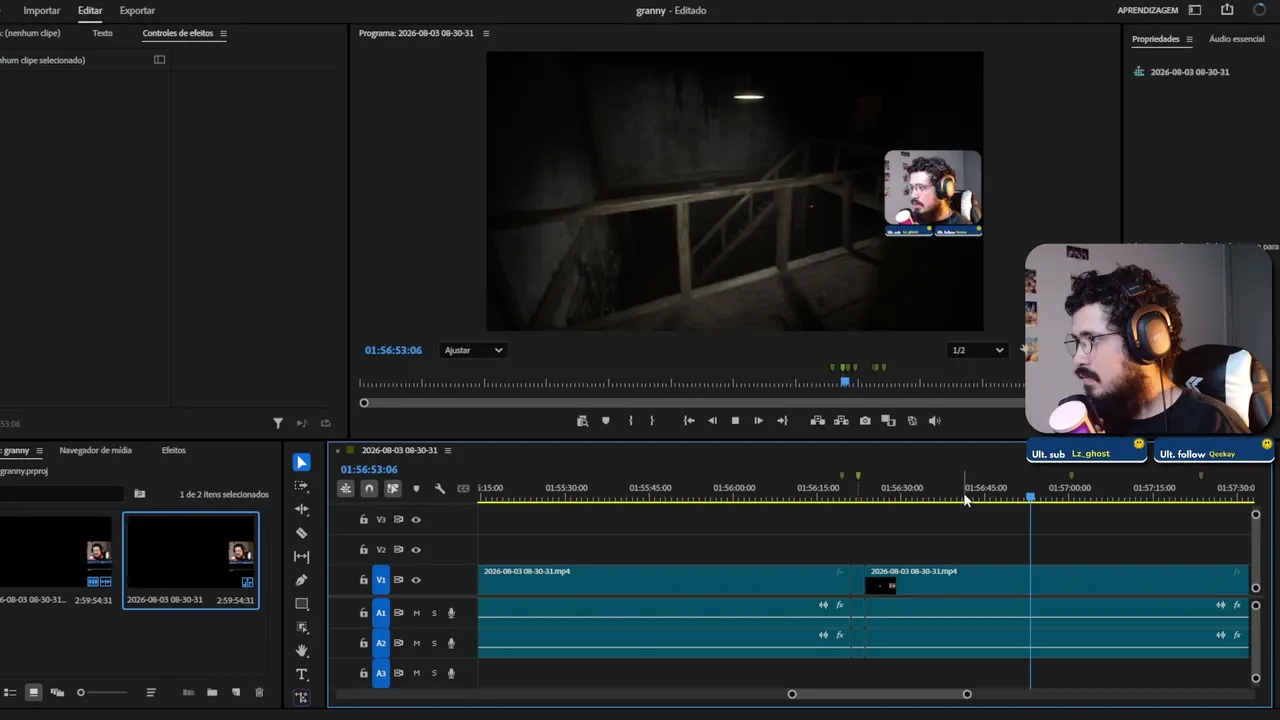The height and width of the screenshot is (720, 1280).
Task: Switch Project panel to freeform view
Action: pos(57,692)
